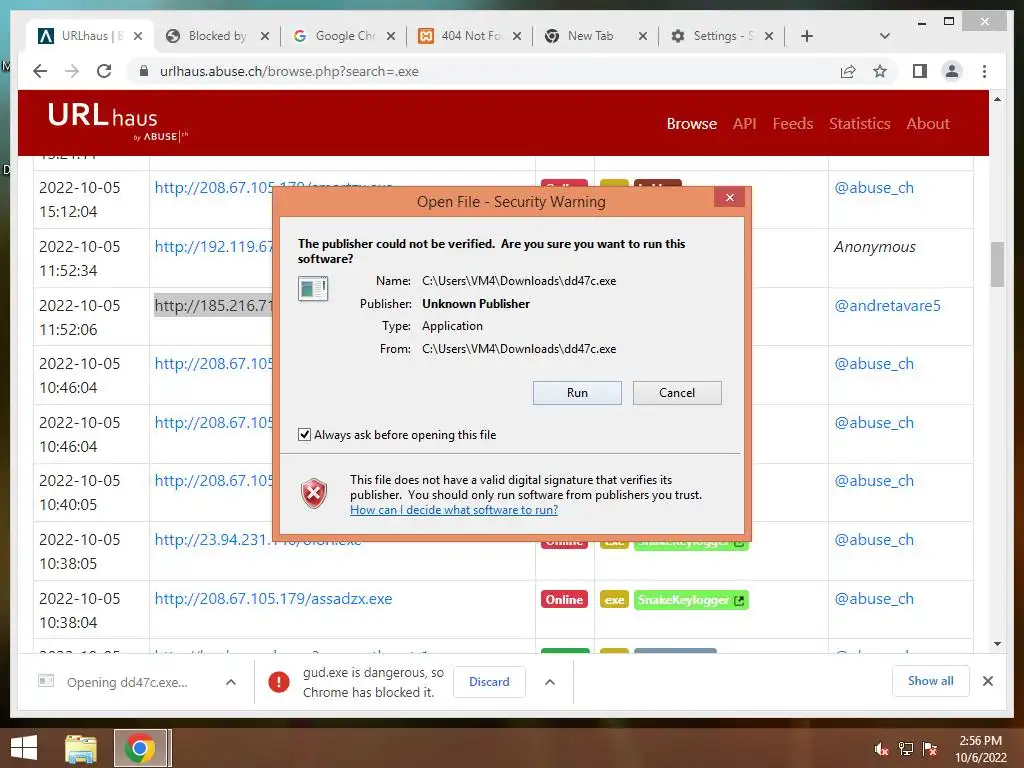Click the URLhaus logo
This screenshot has width=1024, height=768.
point(118,121)
